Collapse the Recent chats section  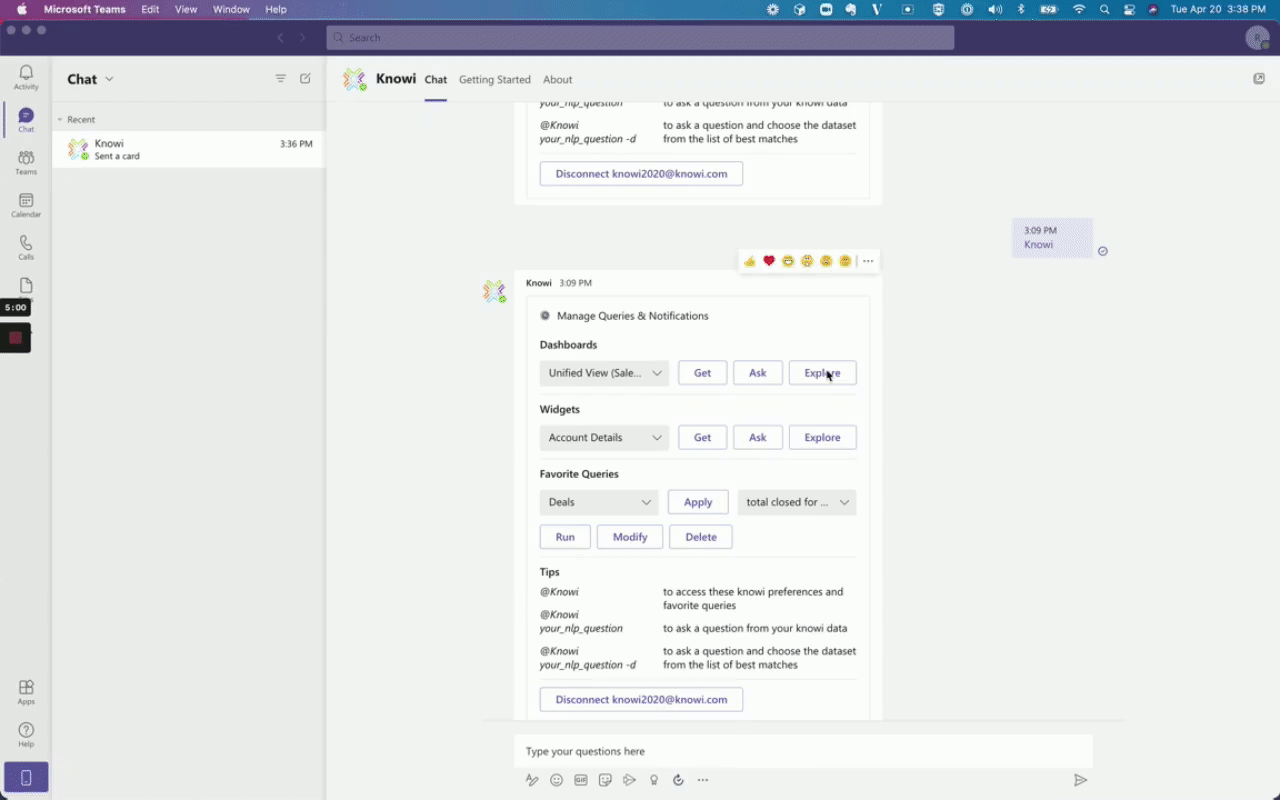coord(60,120)
